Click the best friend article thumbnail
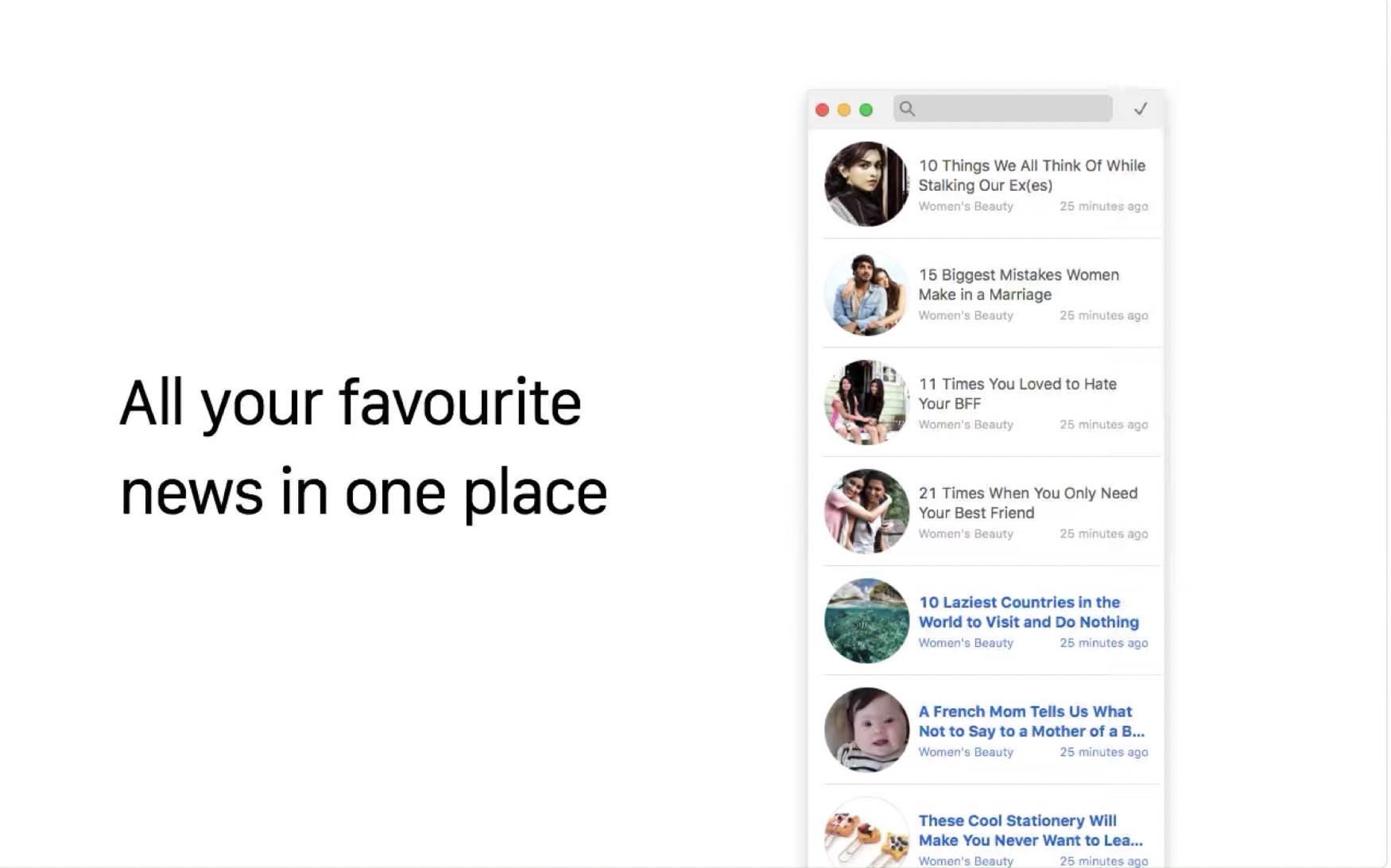 tap(866, 511)
